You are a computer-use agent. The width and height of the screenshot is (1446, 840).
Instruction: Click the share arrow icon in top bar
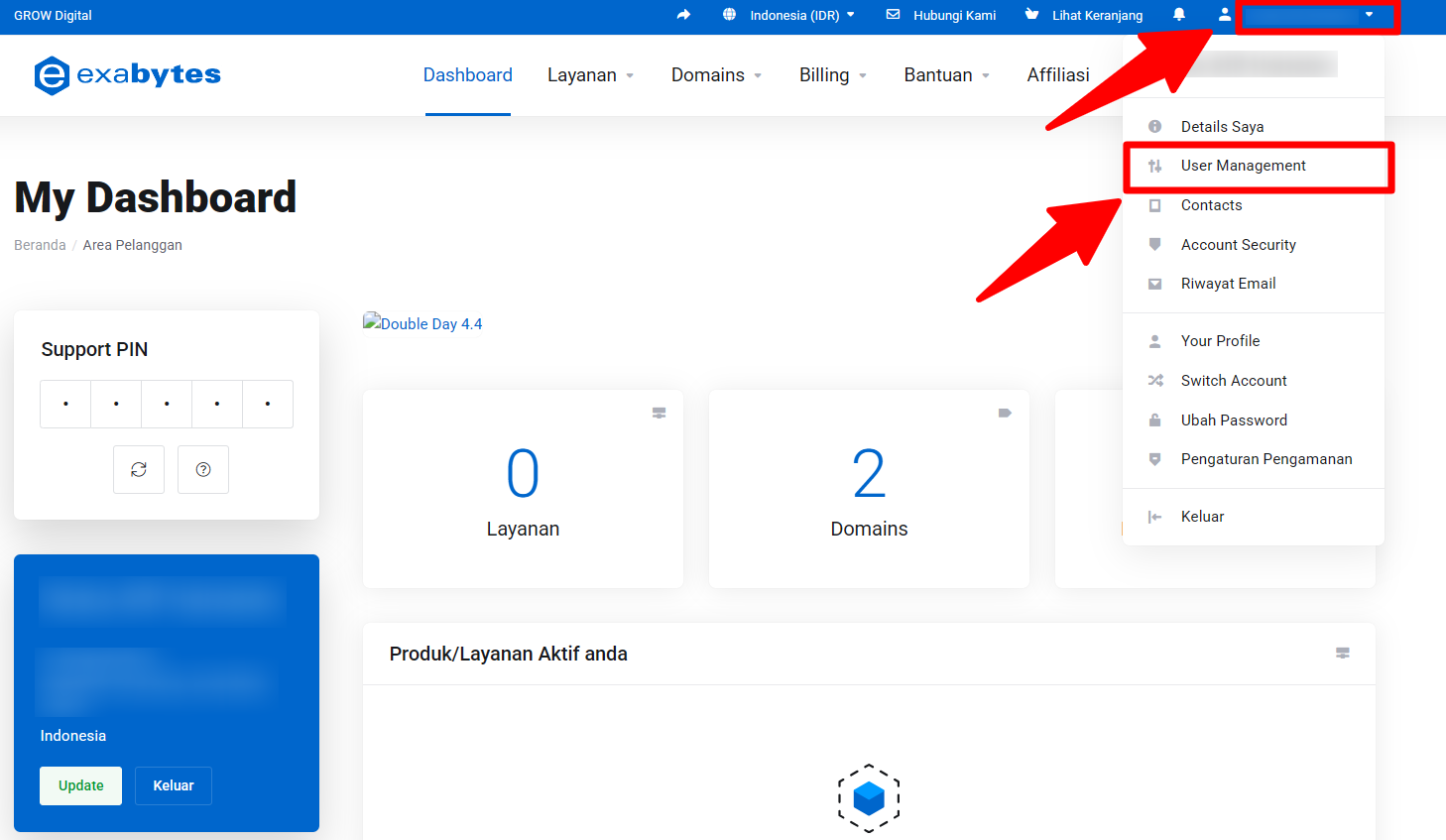click(683, 15)
